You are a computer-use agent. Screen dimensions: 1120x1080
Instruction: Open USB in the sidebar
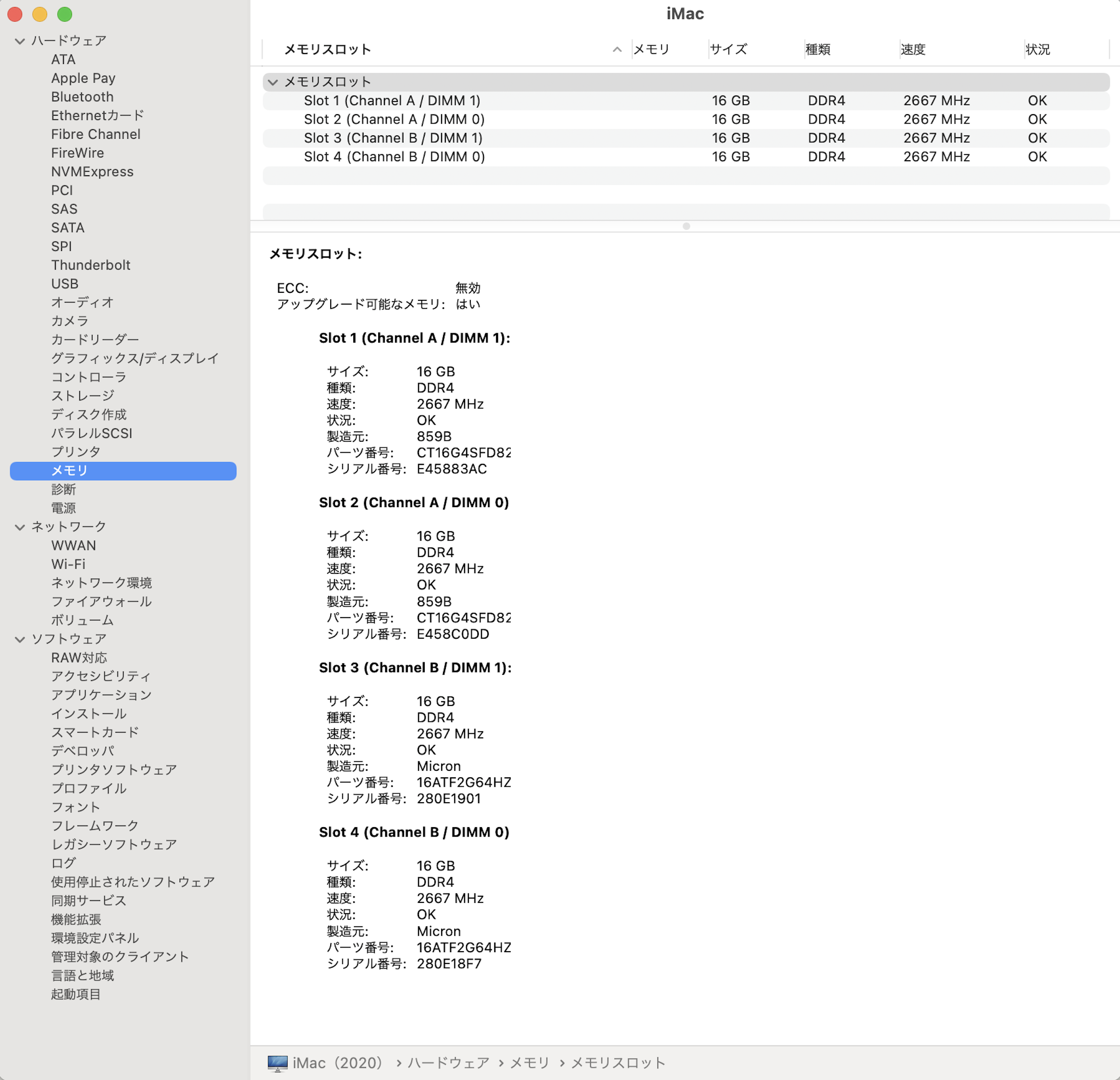coord(65,283)
